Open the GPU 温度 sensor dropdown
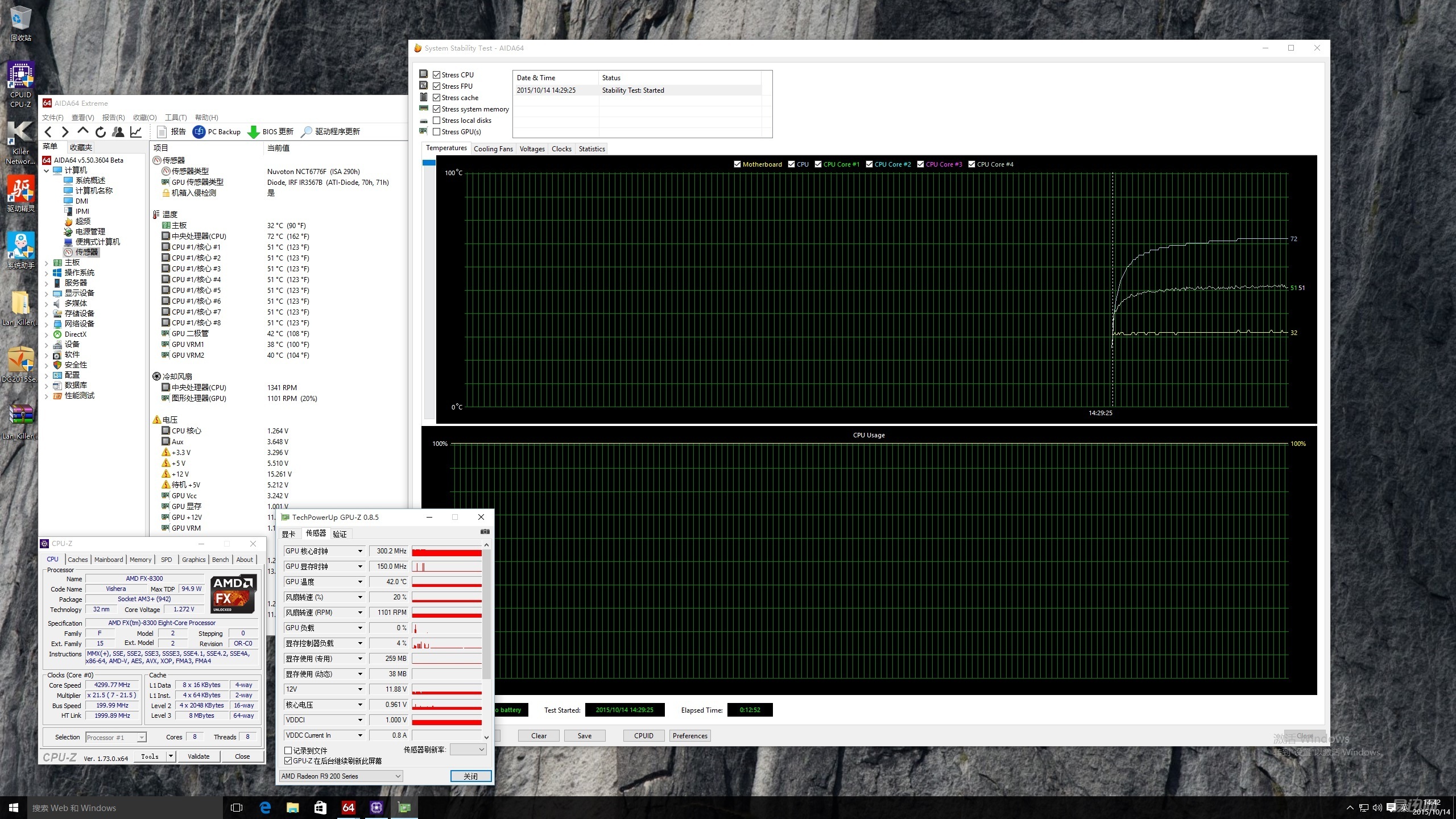 coord(360,582)
